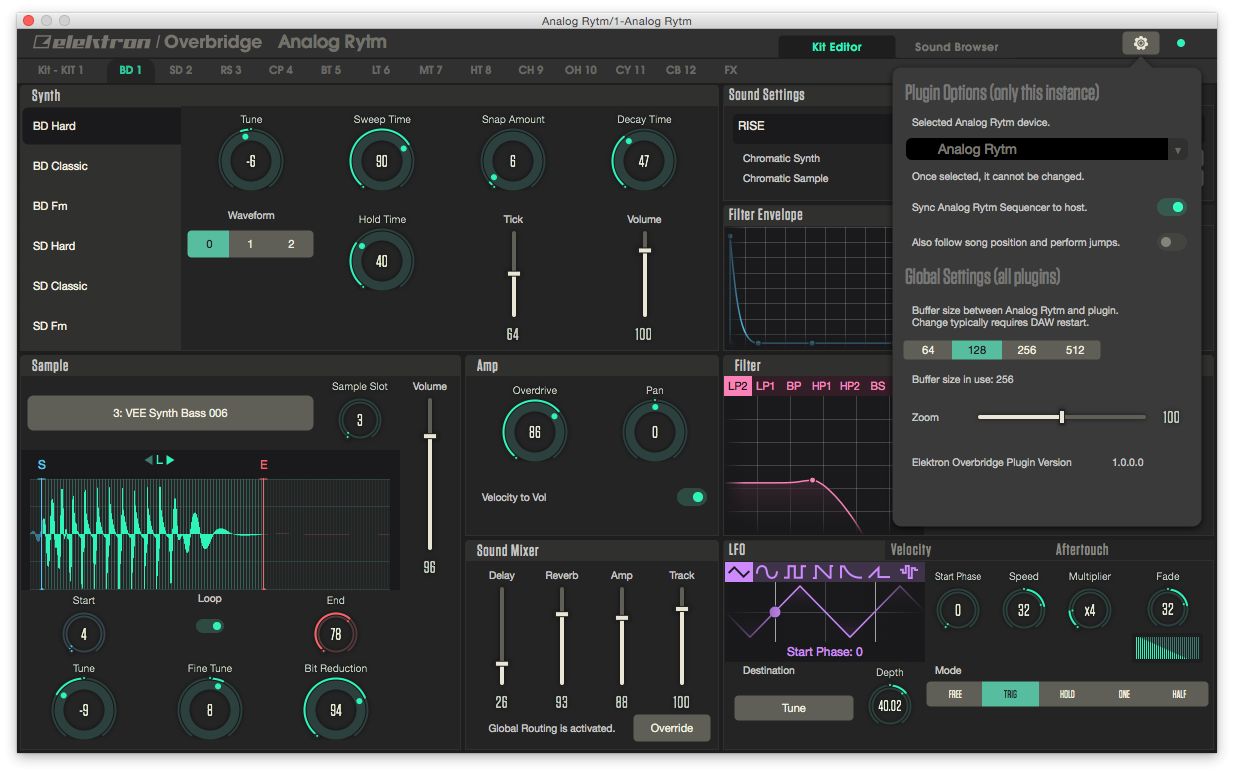
Task: Set LFO mode to FREE
Action: point(955,694)
